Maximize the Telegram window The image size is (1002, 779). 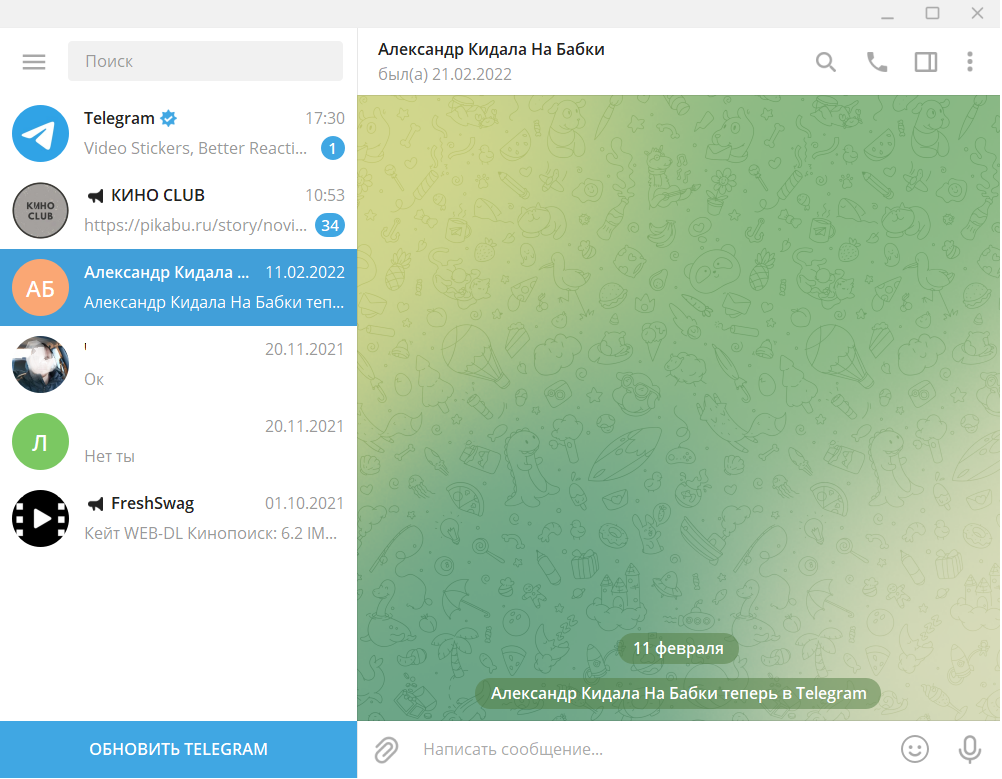tap(932, 13)
